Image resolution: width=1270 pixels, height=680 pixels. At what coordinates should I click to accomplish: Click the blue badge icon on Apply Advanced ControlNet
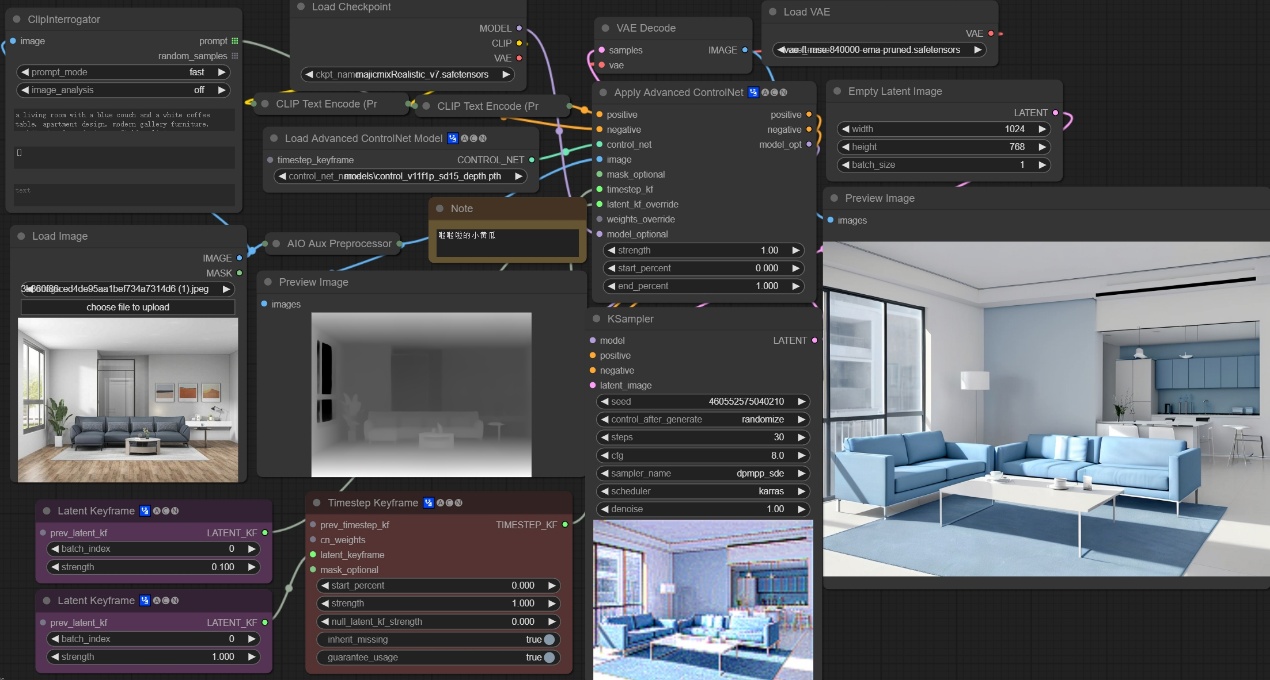(753, 92)
